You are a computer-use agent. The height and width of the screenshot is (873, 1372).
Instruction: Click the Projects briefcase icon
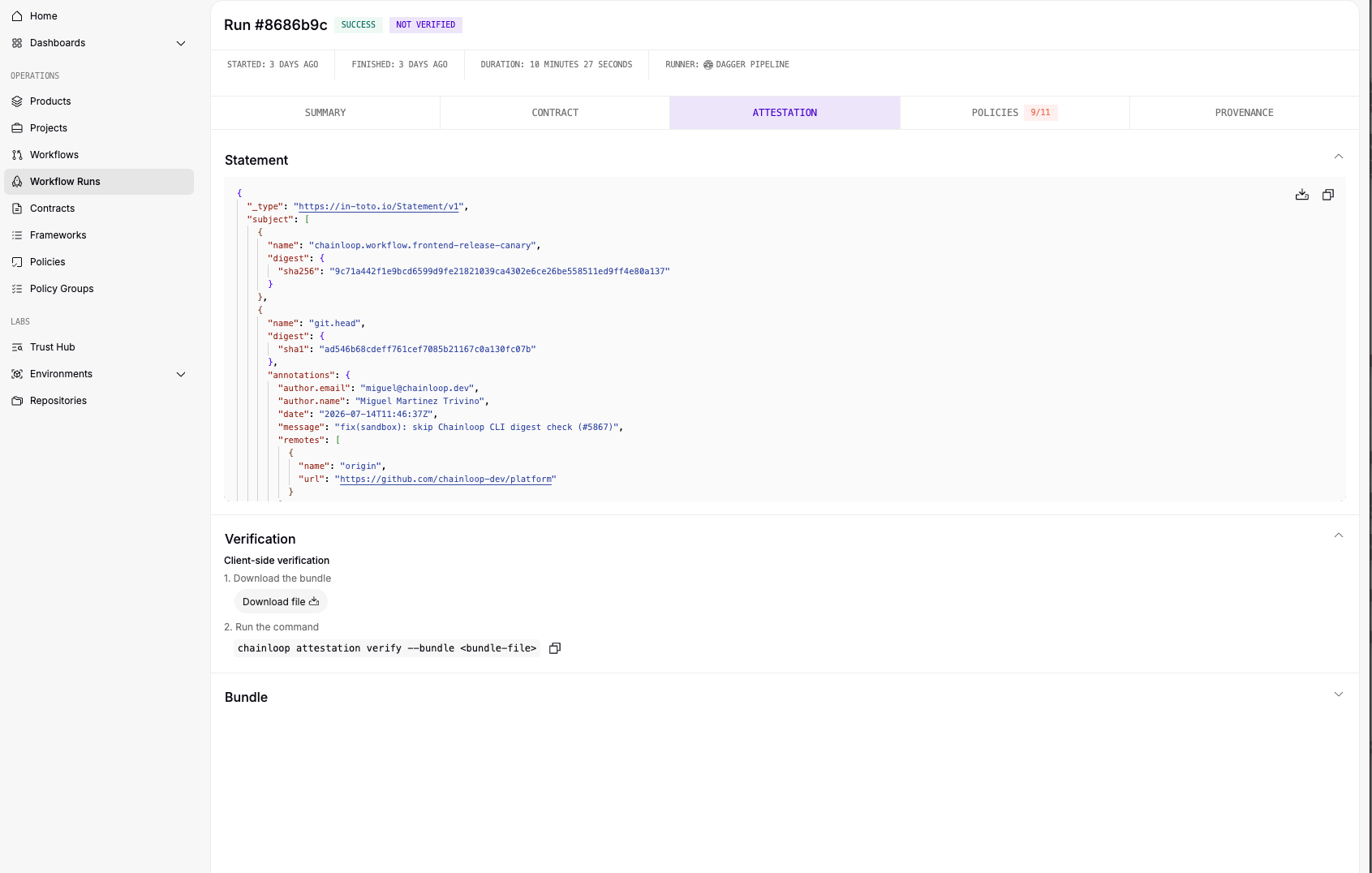pyautogui.click(x=17, y=128)
